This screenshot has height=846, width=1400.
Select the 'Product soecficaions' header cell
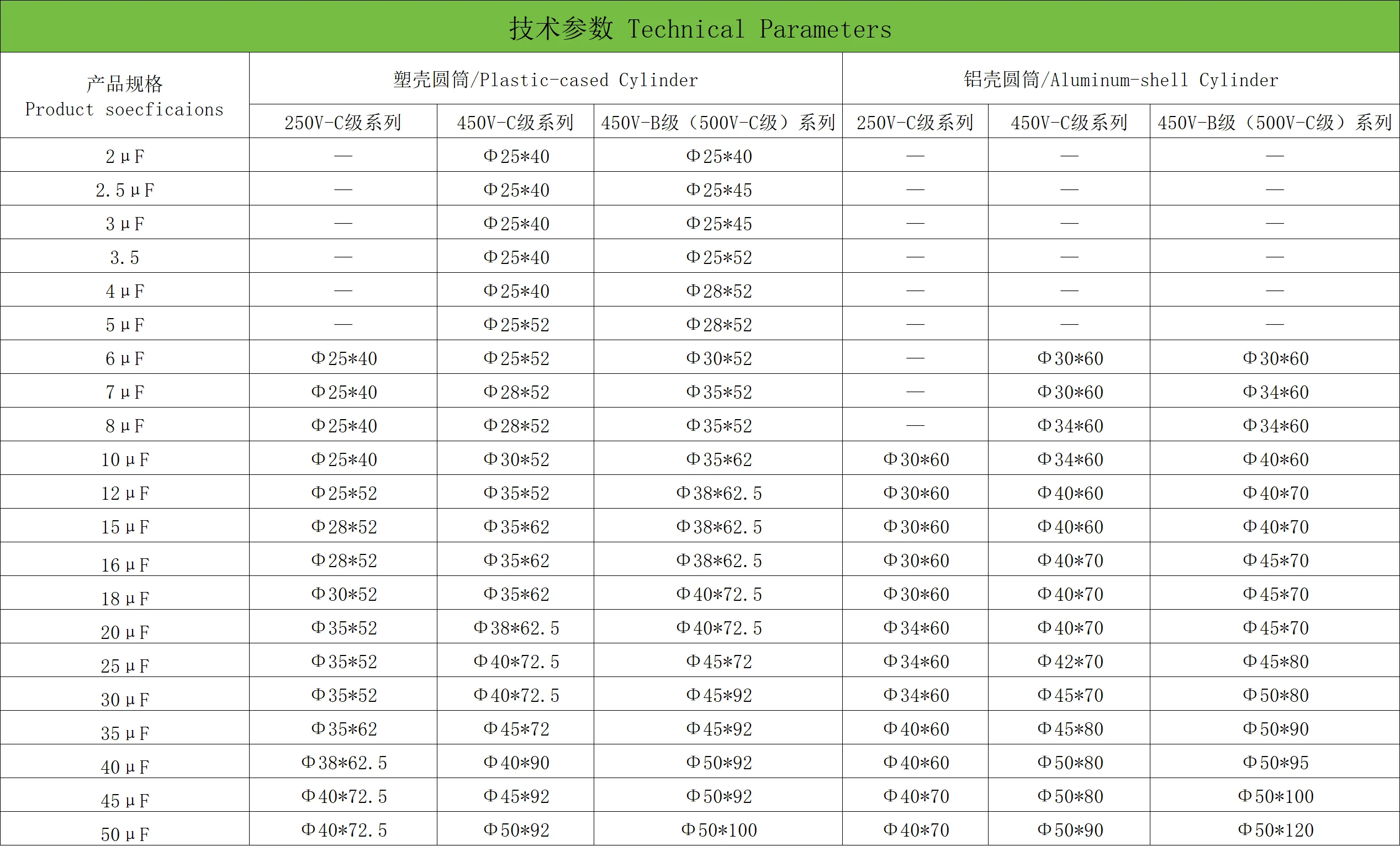tap(124, 96)
